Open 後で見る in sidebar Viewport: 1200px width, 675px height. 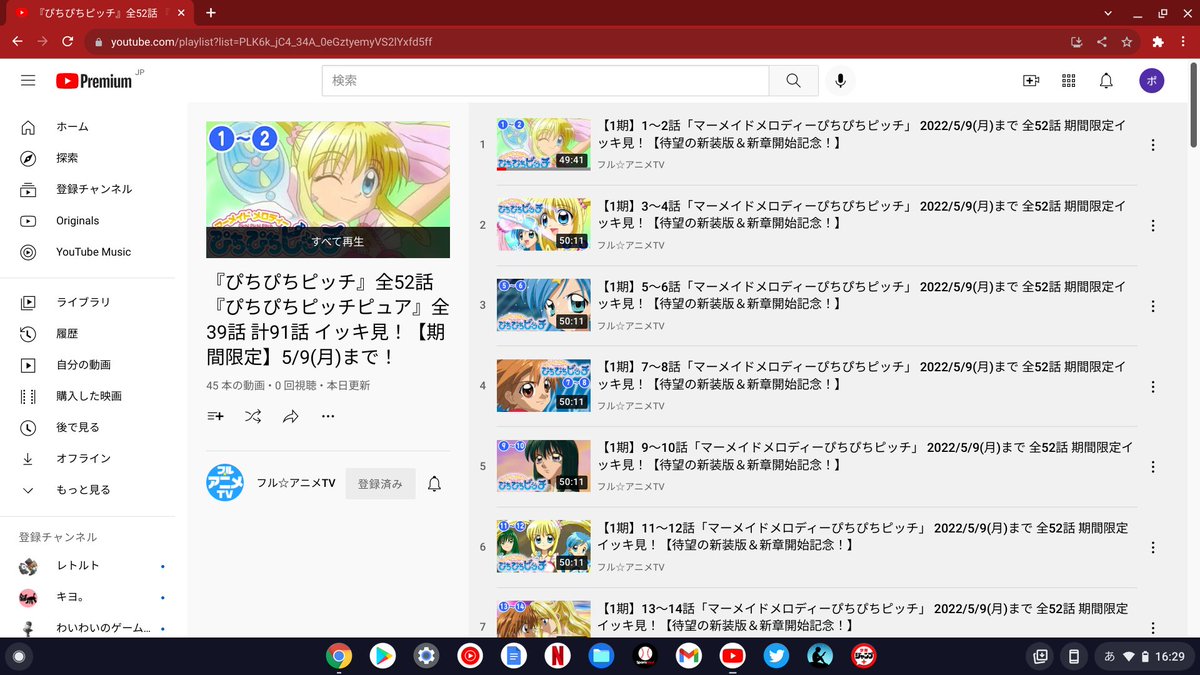point(90,427)
